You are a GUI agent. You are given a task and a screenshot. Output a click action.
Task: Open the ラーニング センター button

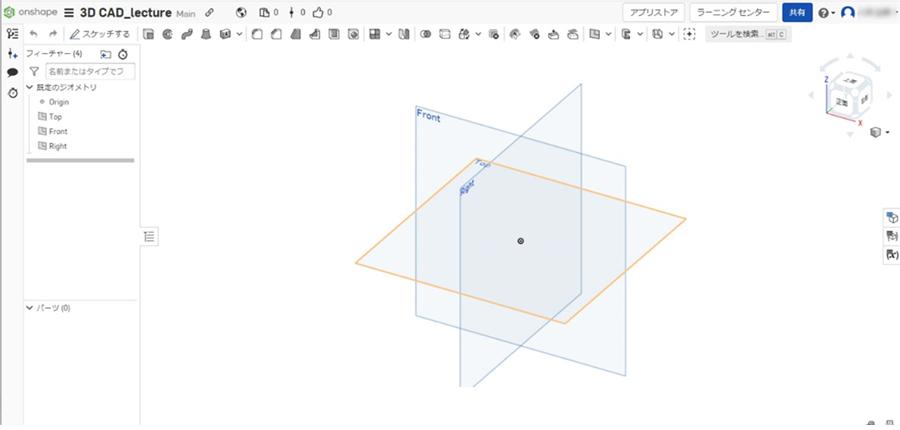tap(733, 13)
